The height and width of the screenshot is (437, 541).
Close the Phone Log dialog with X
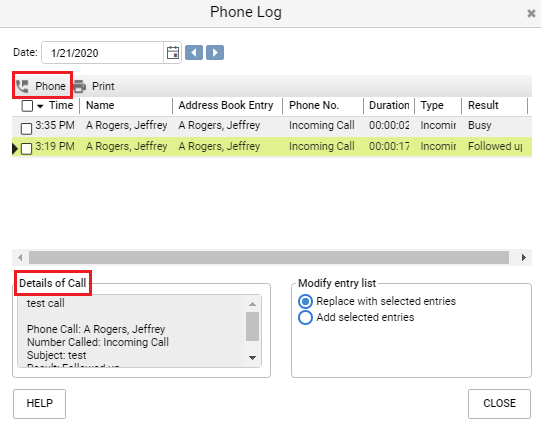(531, 13)
